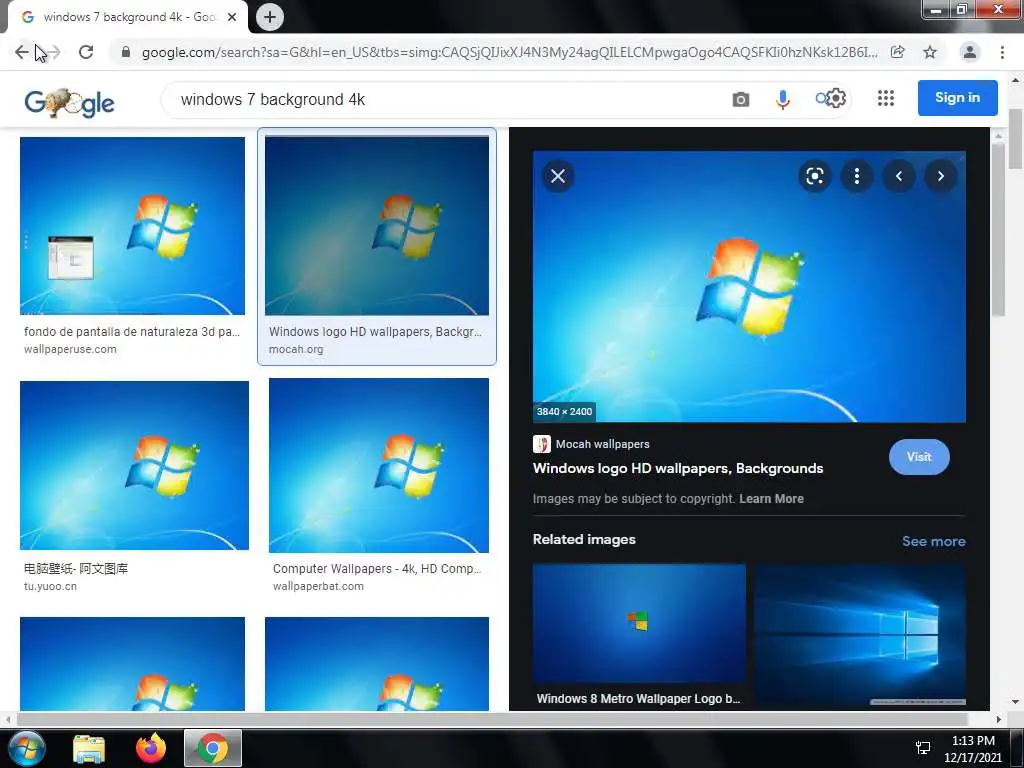
Task: Click the browser forward arrow
Action: [54, 52]
